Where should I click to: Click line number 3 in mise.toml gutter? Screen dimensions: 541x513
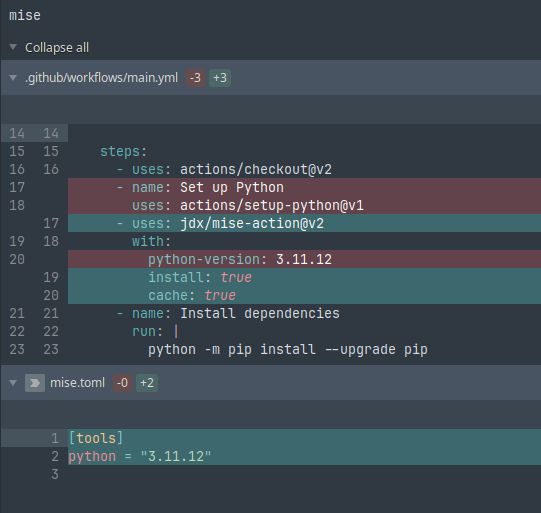pyautogui.click(x=55, y=474)
